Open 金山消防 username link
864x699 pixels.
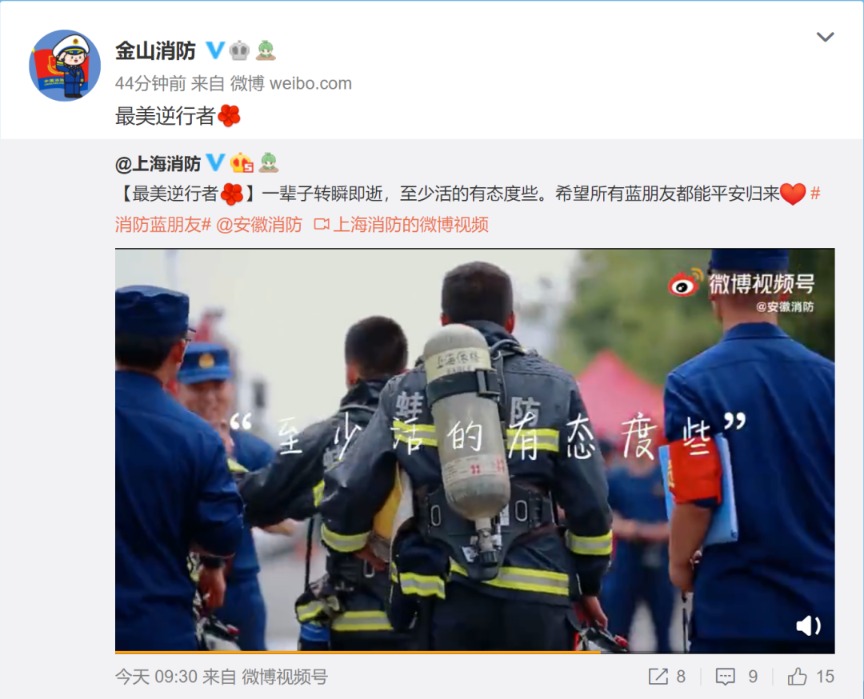click(155, 51)
